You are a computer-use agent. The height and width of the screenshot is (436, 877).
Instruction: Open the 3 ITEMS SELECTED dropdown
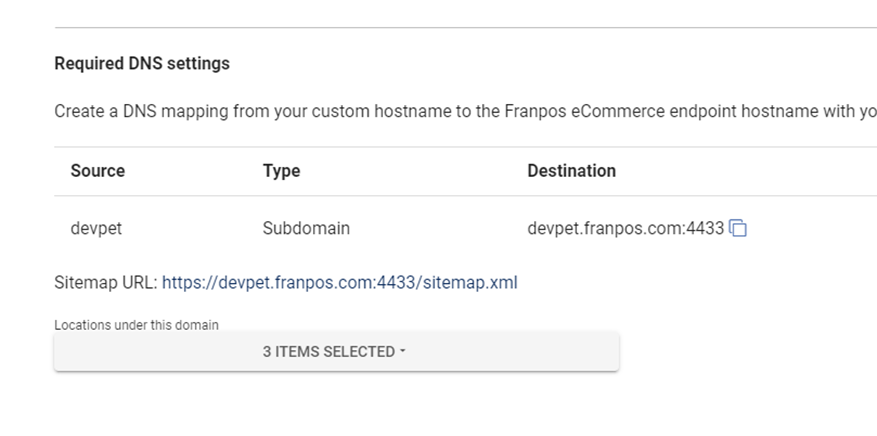336,351
